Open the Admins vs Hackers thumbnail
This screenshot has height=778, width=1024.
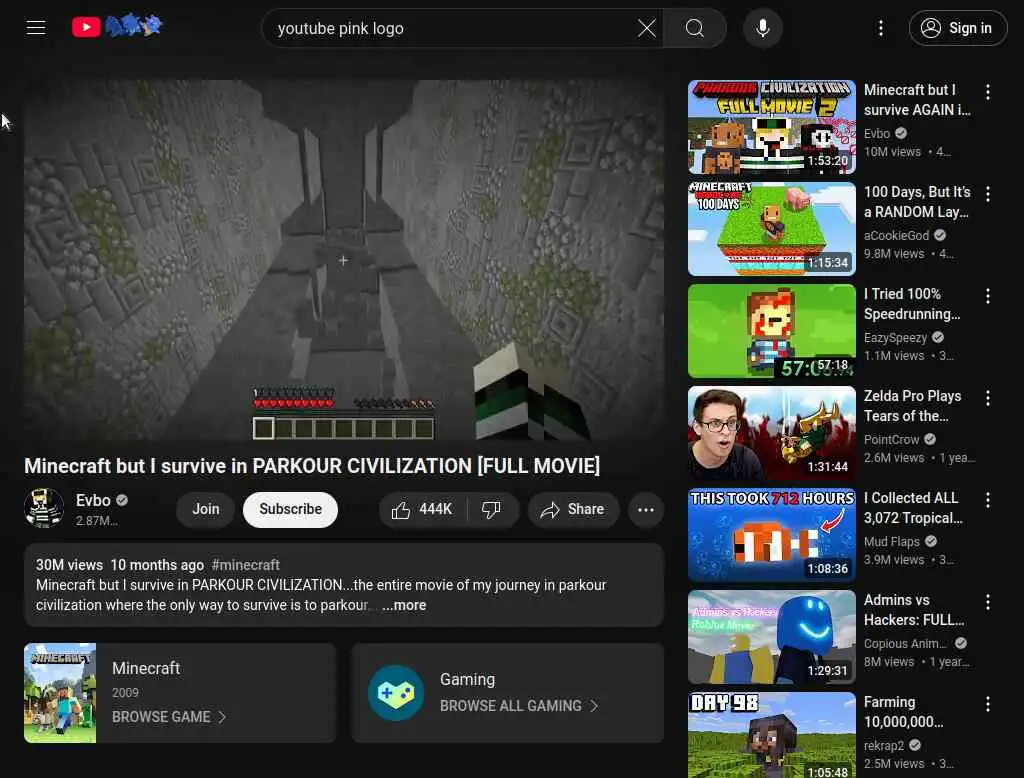[771, 637]
